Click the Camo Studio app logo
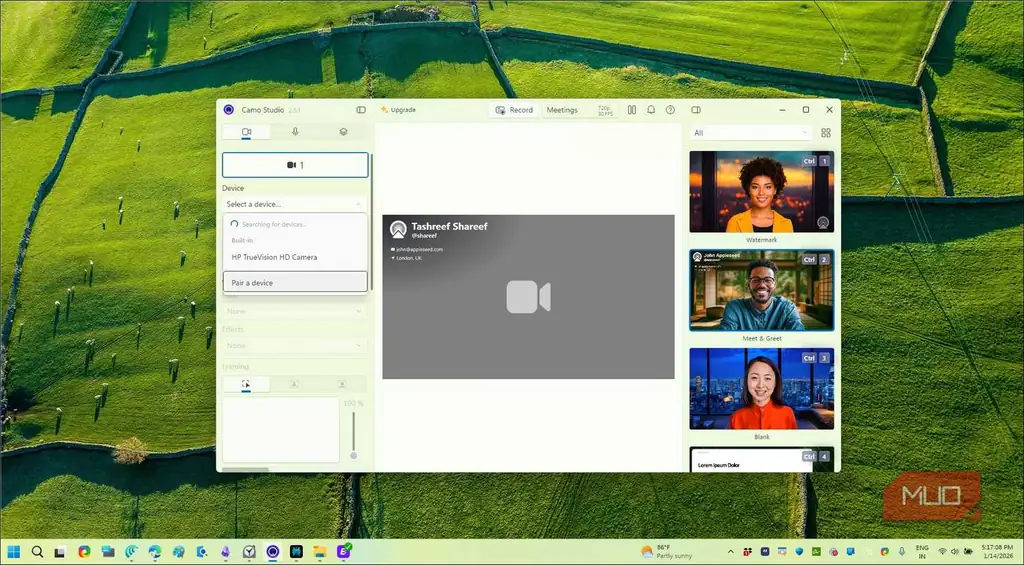This screenshot has width=1024, height=565. (229, 110)
